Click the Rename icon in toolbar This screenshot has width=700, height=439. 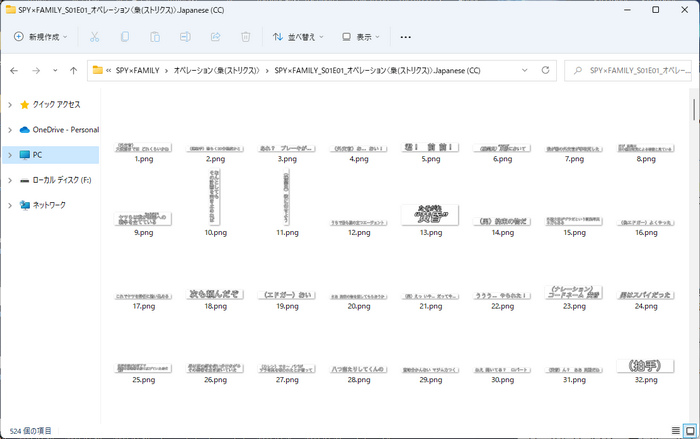[185, 37]
